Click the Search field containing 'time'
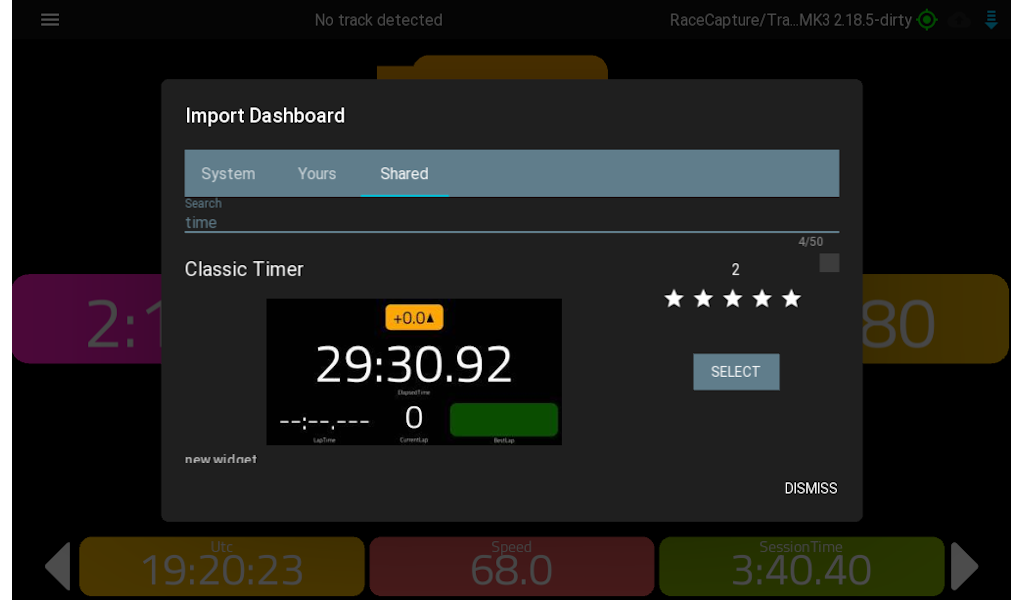This screenshot has height=600, width=1024. point(511,222)
